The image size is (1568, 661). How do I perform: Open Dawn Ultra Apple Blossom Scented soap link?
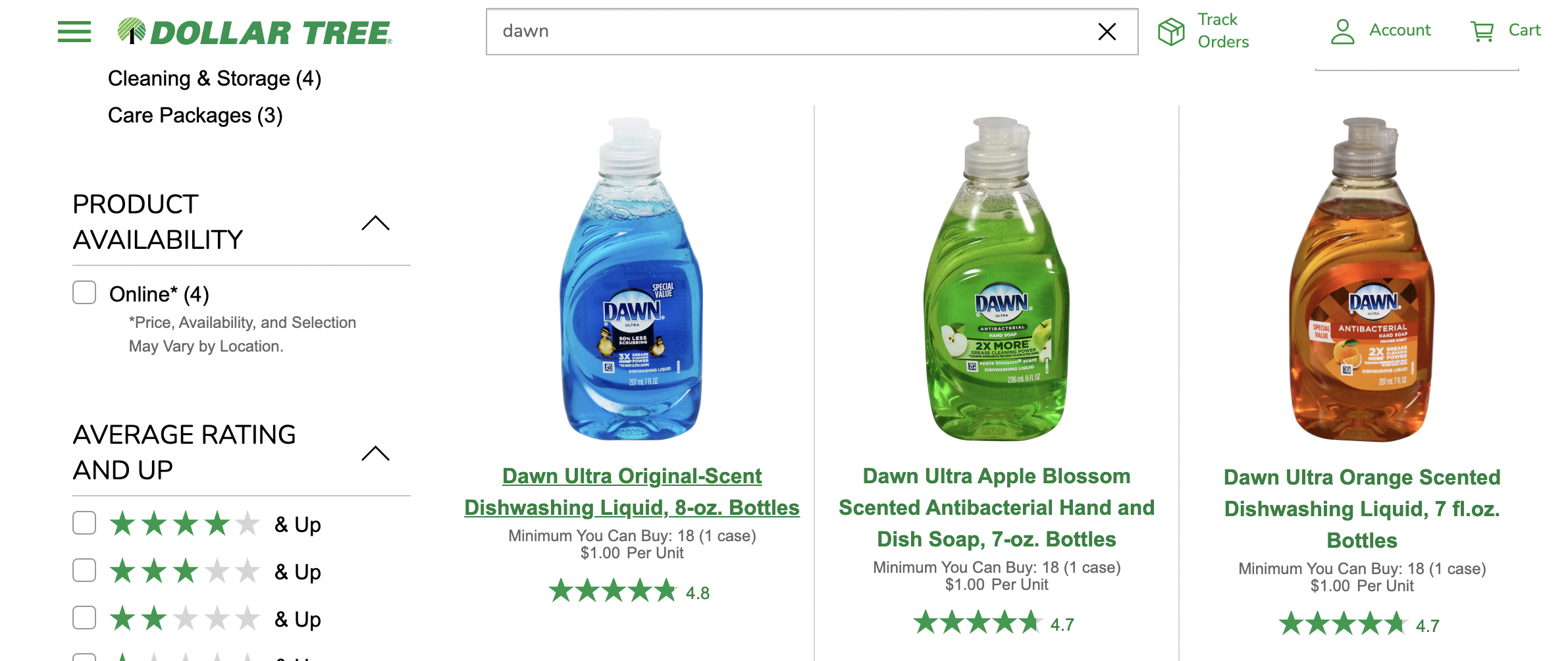pyautogui.click(x=997, y=508)
